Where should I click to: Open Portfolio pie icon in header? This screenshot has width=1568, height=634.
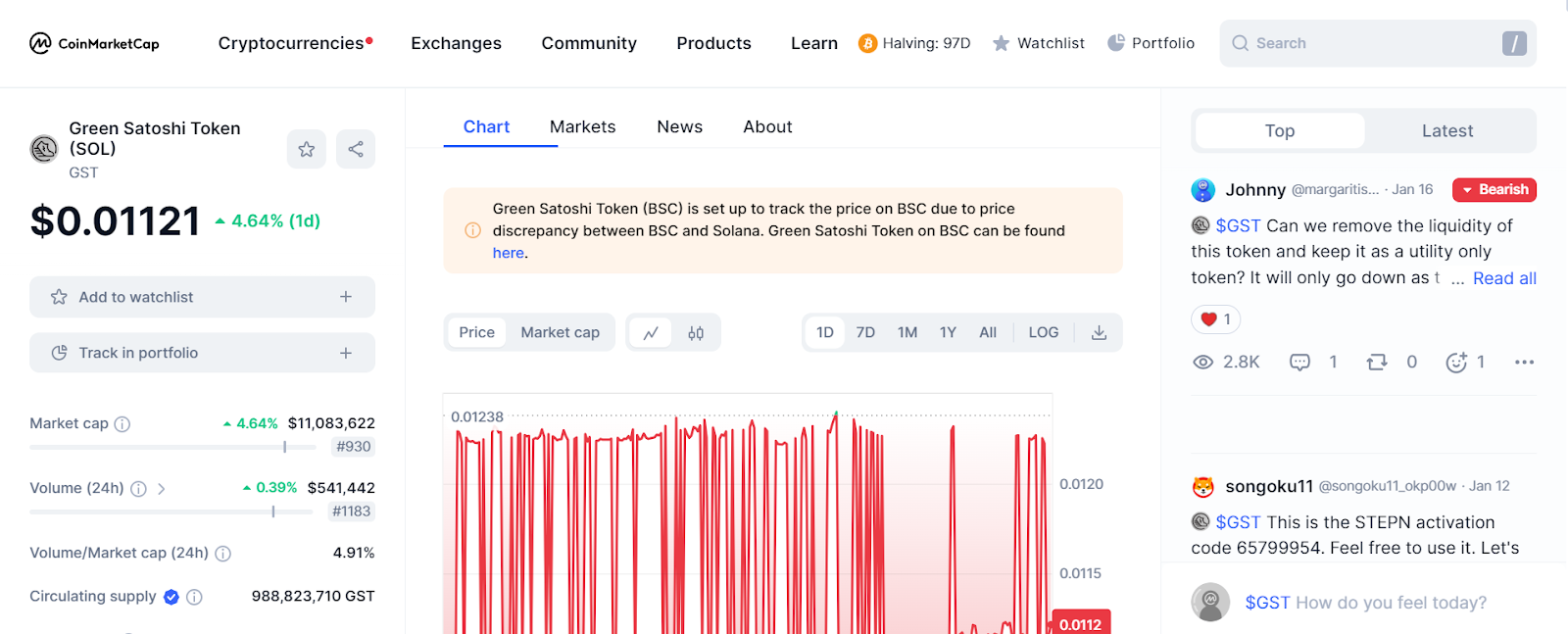pos(1115,43)
